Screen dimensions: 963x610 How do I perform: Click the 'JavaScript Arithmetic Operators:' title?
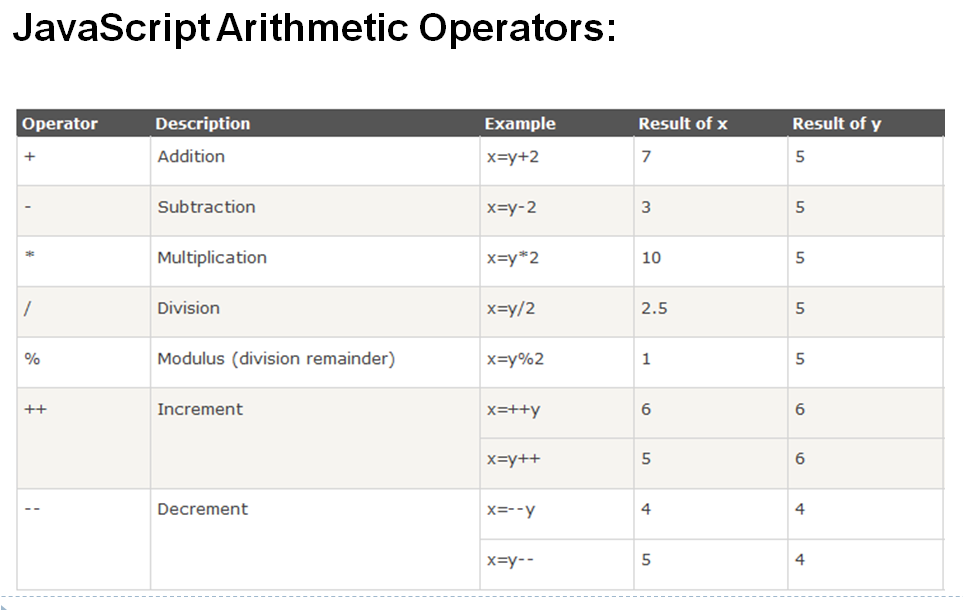[313, 28]
